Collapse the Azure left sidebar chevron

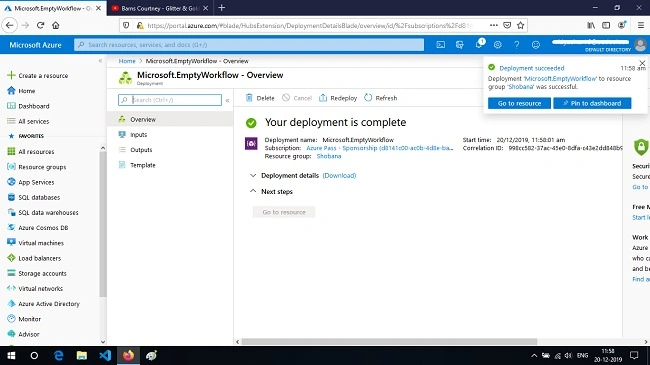100,61
